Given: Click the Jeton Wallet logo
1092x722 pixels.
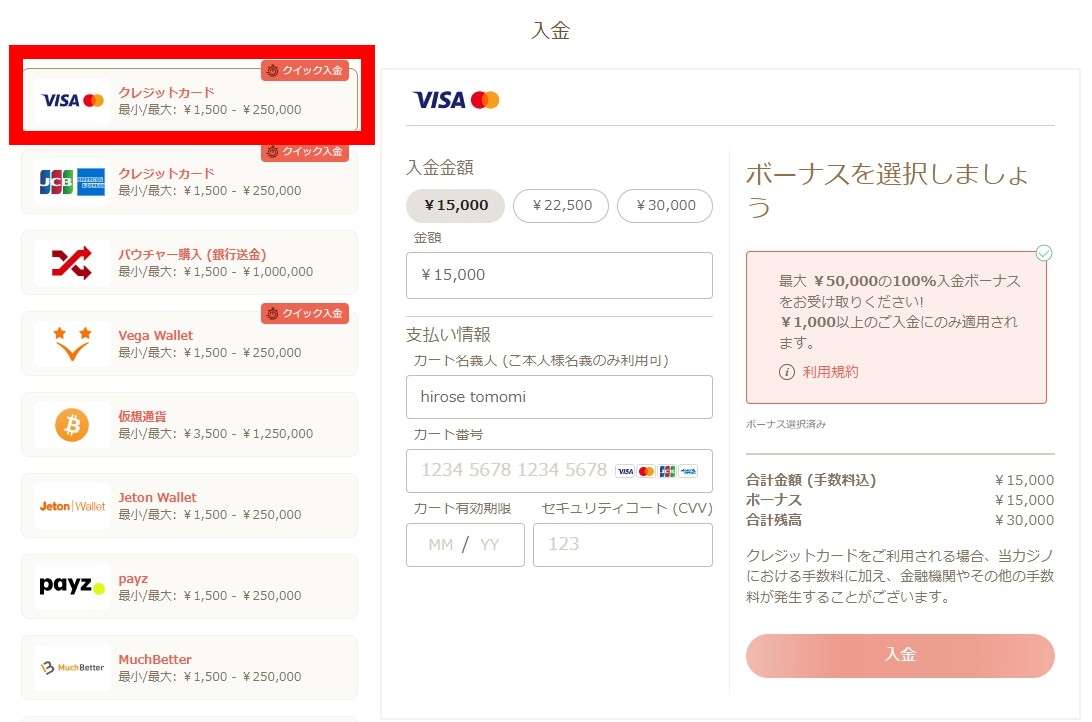Looking at the screenshot, I should pyautogui.click(x=72, y=506).
